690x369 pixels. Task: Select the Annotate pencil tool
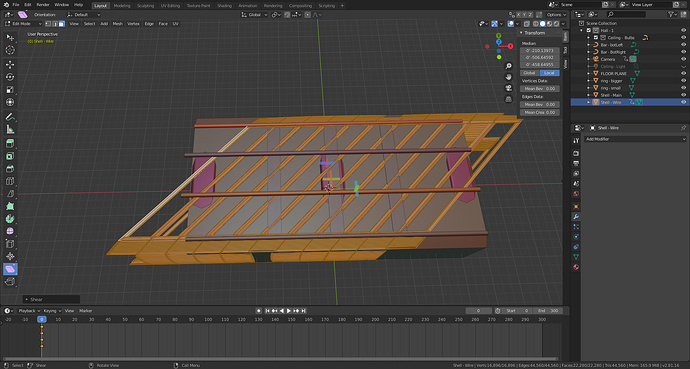[10, 117]
